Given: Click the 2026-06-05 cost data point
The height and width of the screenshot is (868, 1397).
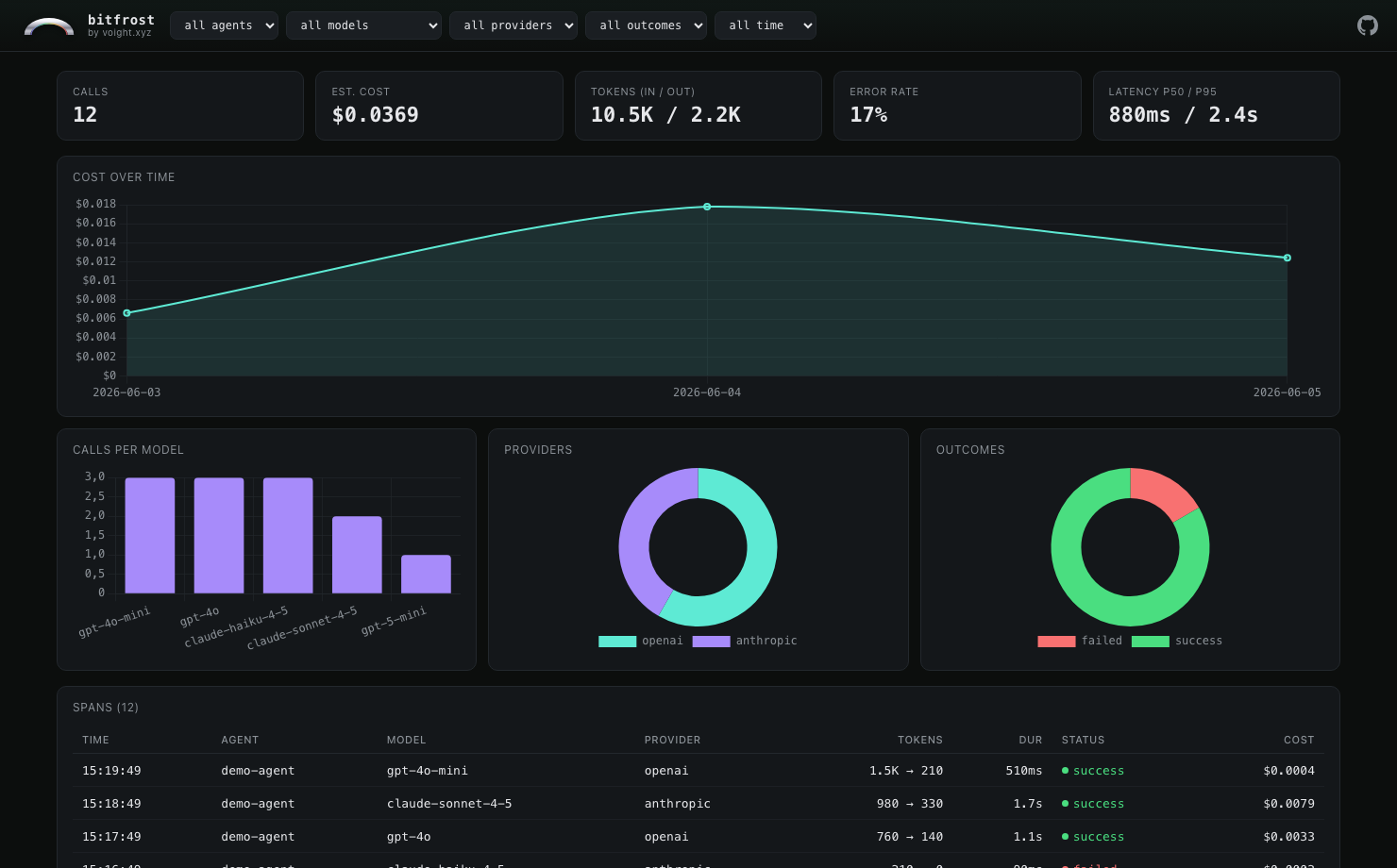Looking at the screenshot, I should (x=1287, y=258).
